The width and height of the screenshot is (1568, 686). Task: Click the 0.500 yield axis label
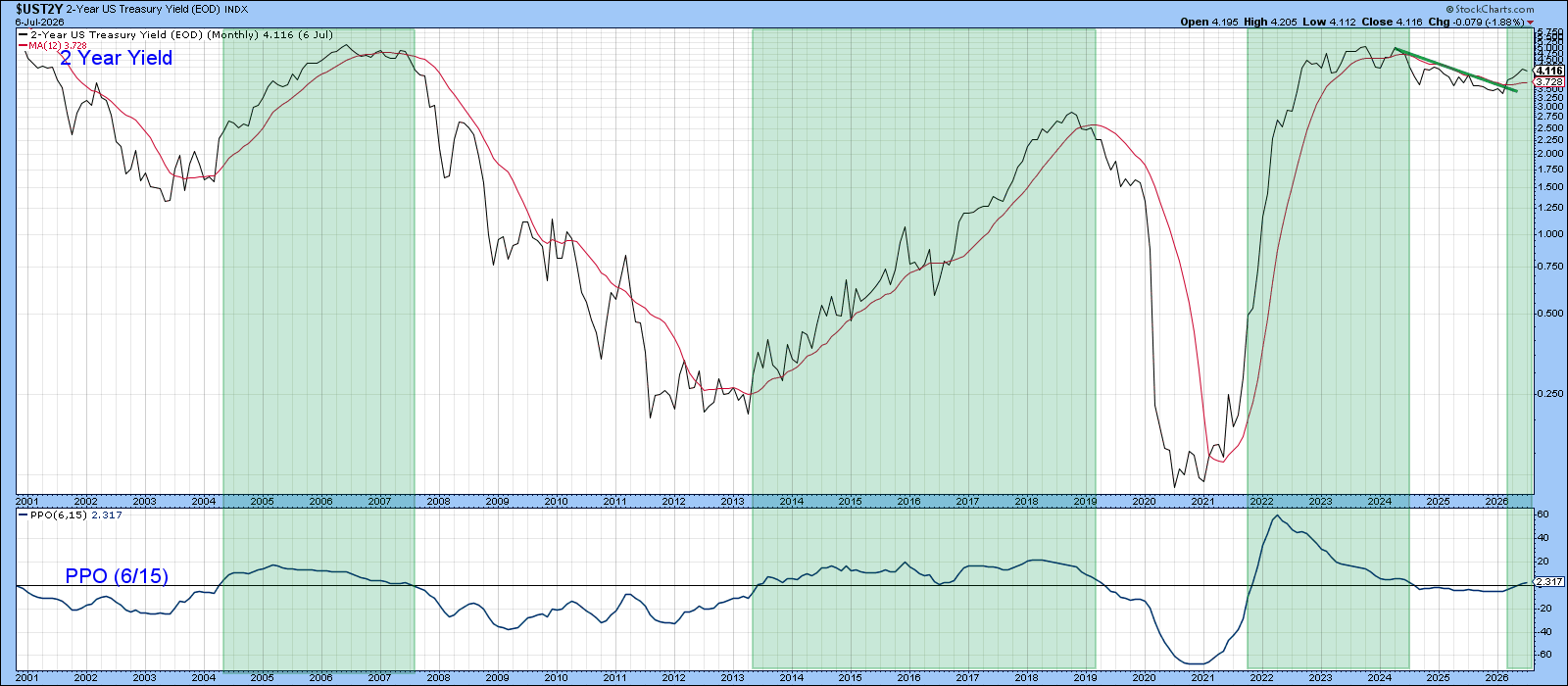1549,314
